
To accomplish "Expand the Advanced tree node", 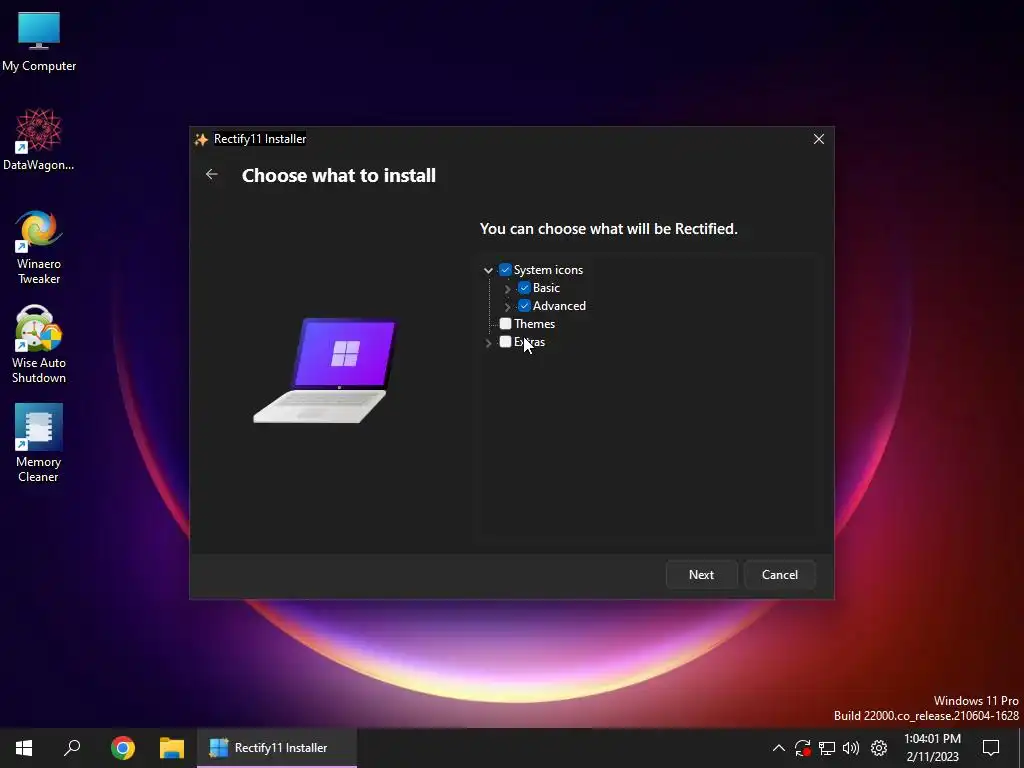I will (x=507, y=306).
